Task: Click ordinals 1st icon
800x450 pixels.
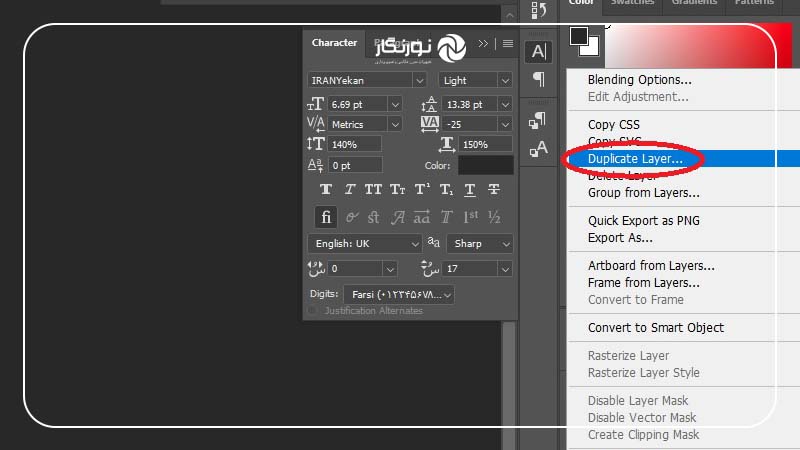Action: (x=470, y=217)
